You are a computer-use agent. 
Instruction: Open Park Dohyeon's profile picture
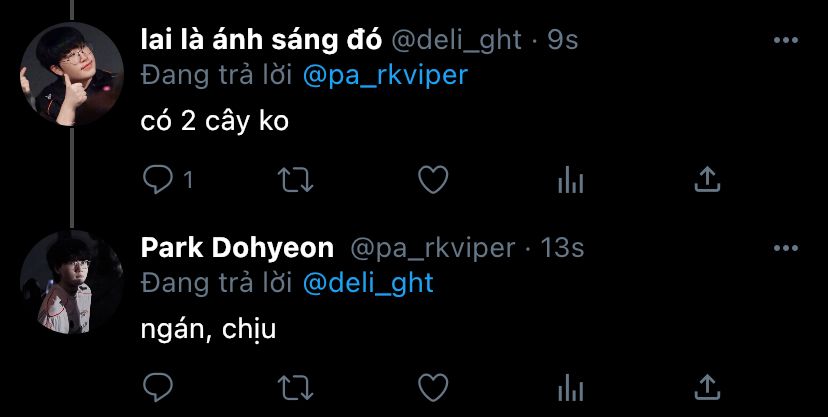pyautogui.click(x=72, y=282)
